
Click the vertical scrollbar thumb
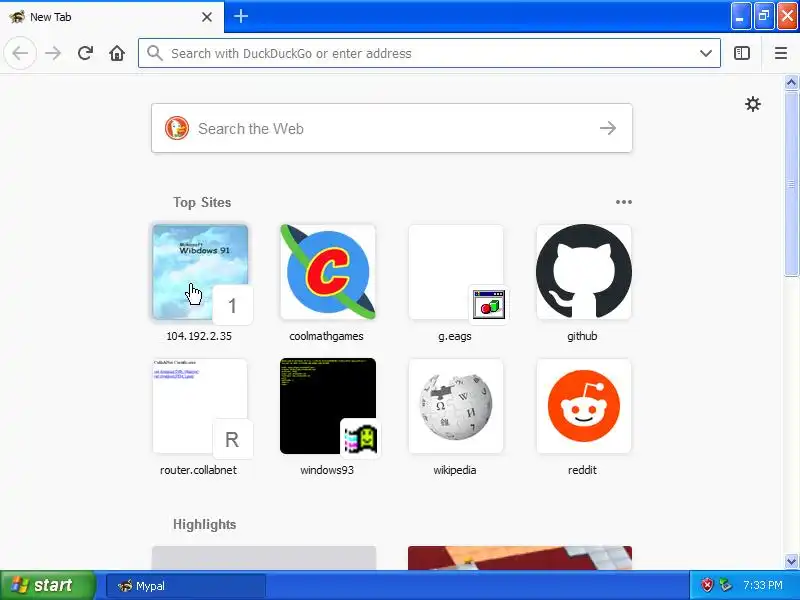pyautogui.click(x=791, y=183)
